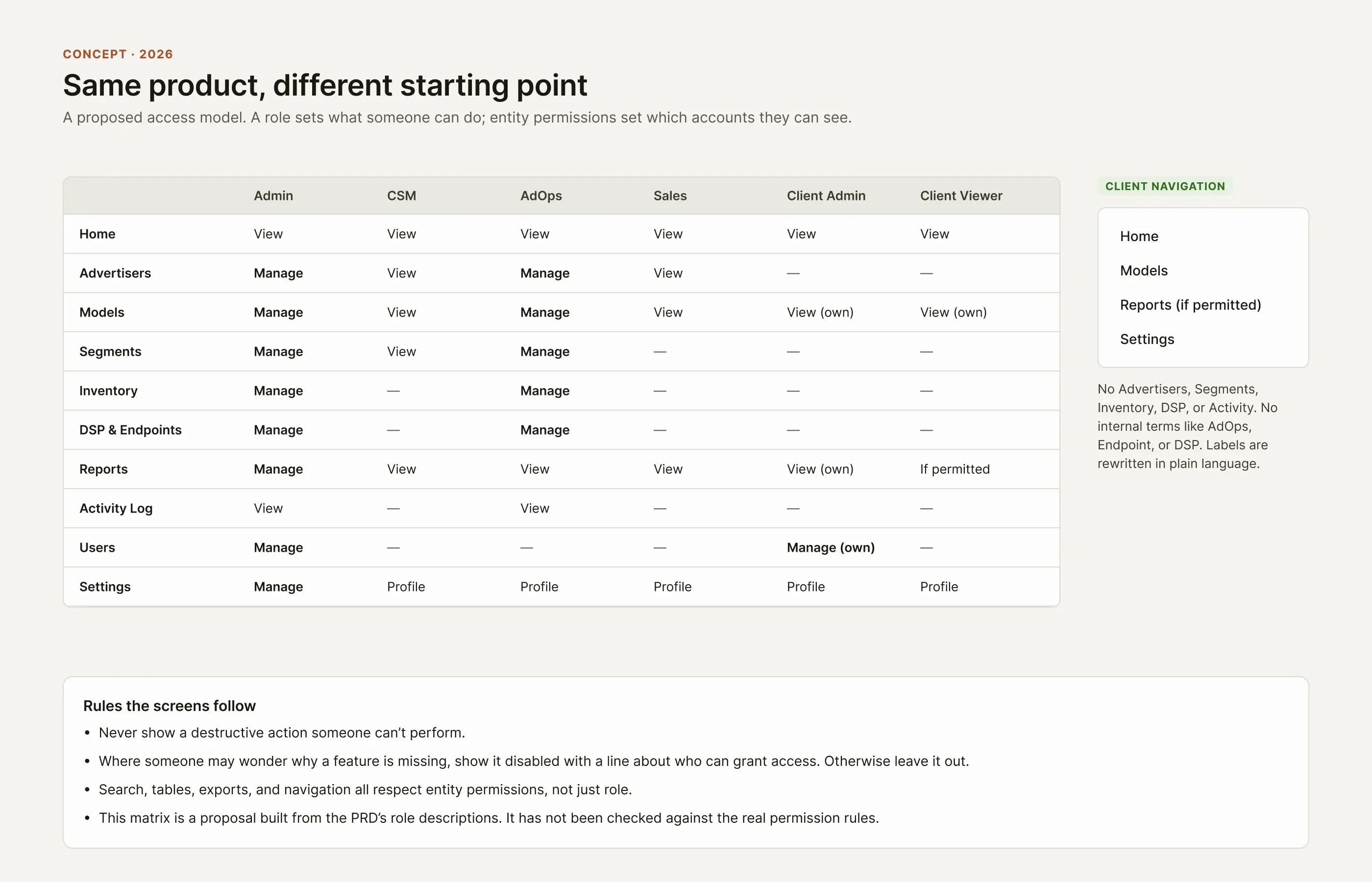Select the Users row label
The height and width of the screenshot is (882, 1372).
[x=97, y=547]
